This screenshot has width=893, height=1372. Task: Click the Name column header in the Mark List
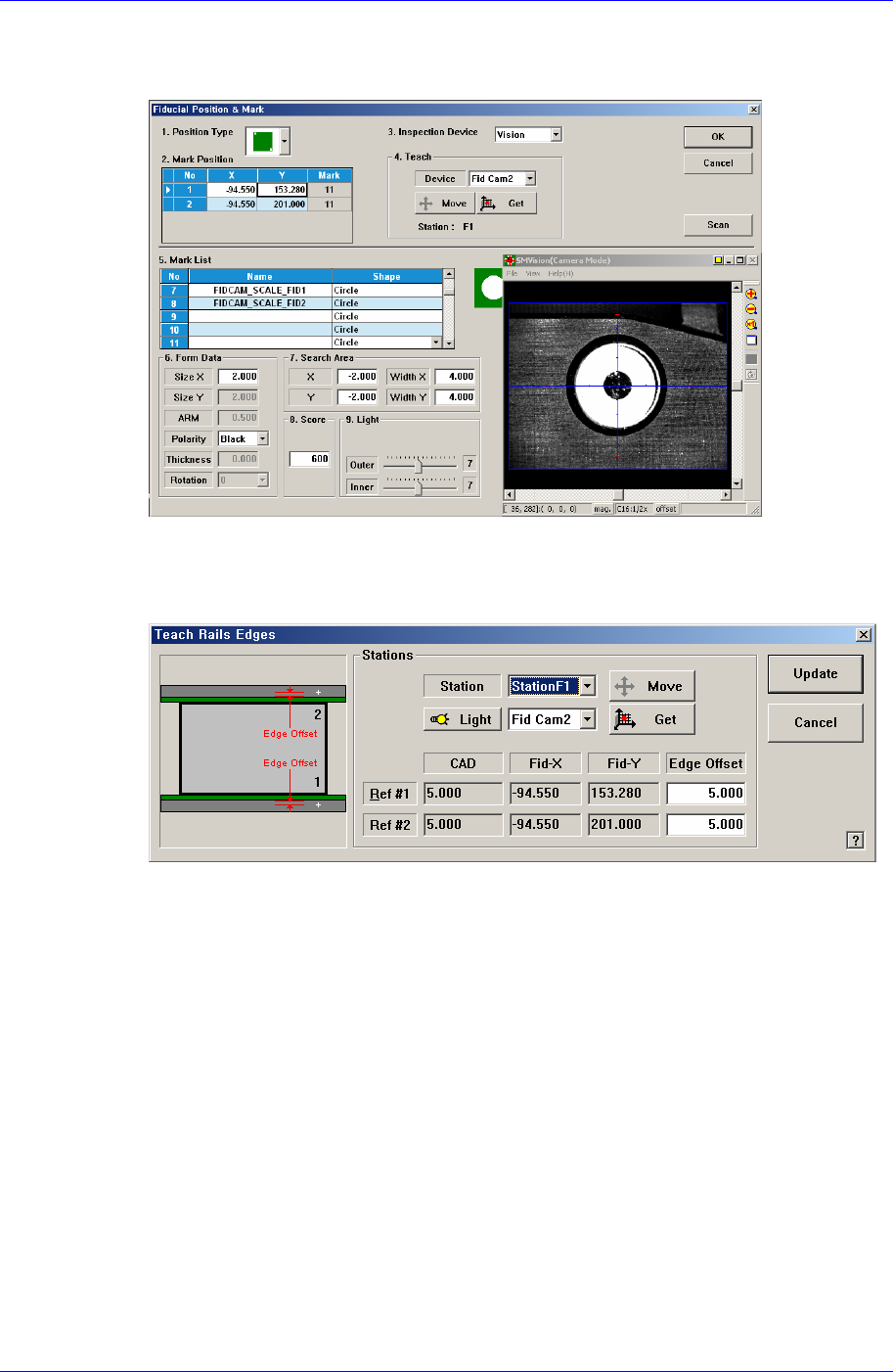[x=259, y=277]
